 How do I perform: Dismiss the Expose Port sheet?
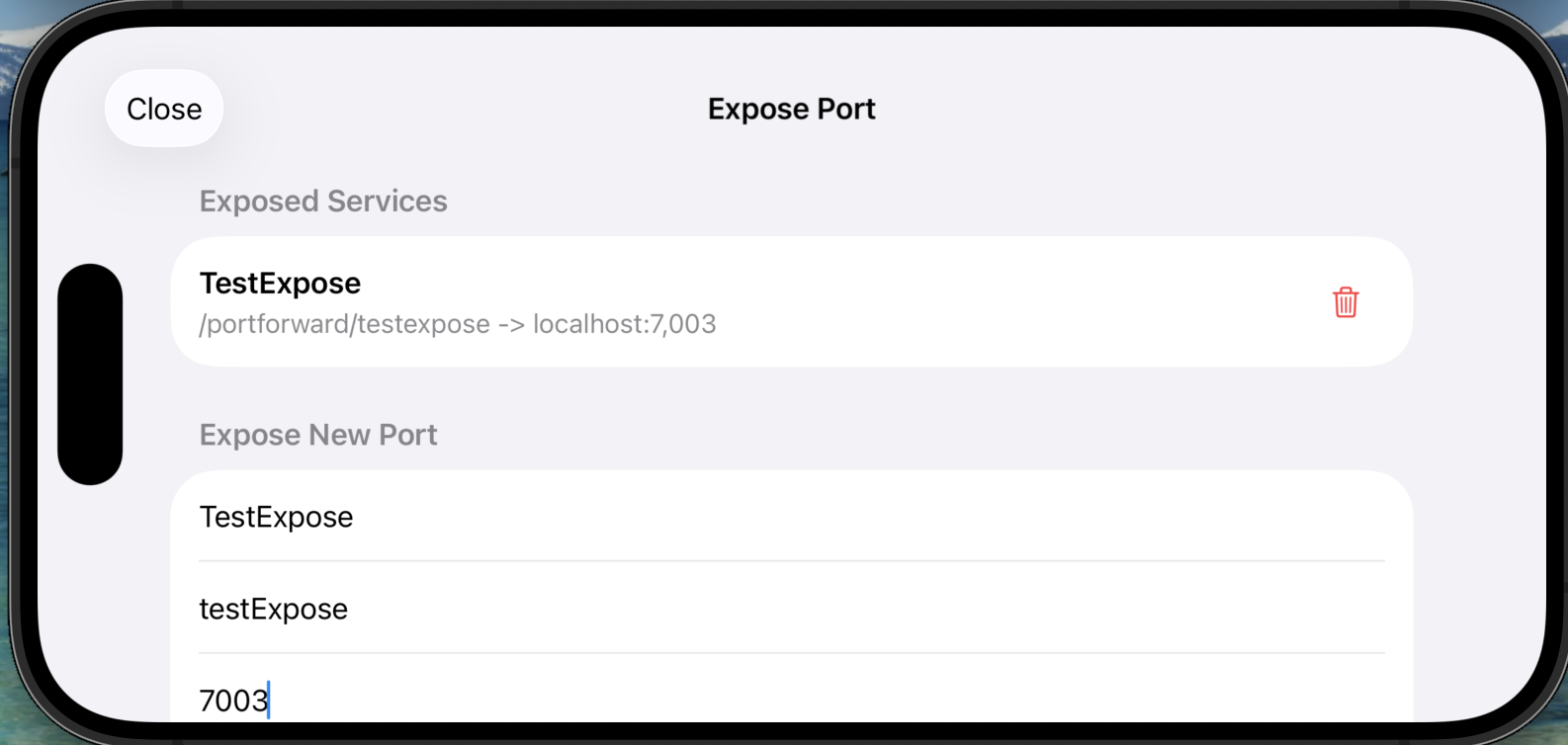163,109
